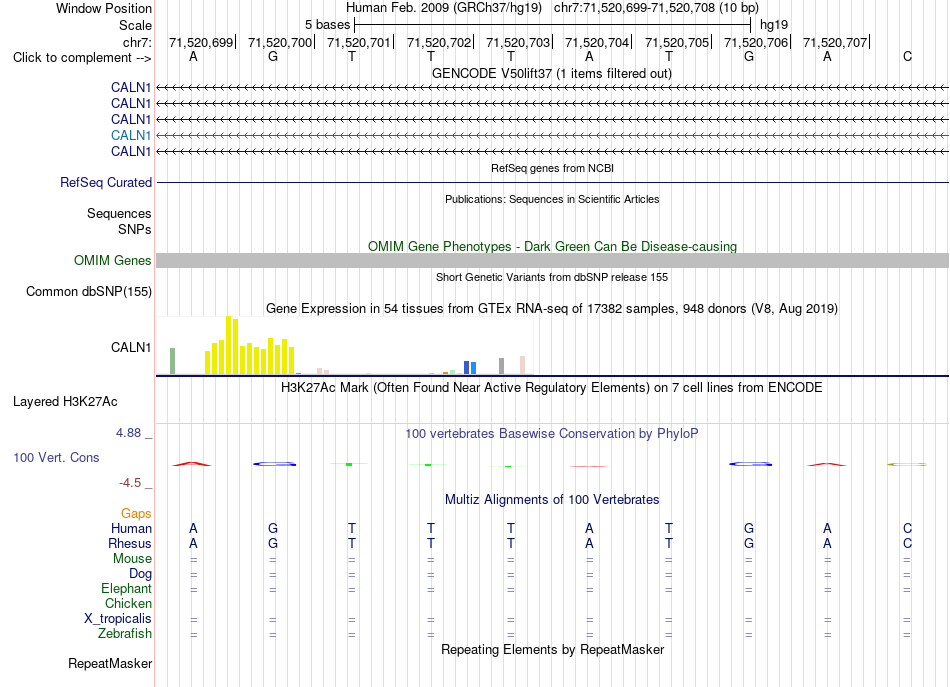Open the RefSeq Curated track label

click(106, 182)
